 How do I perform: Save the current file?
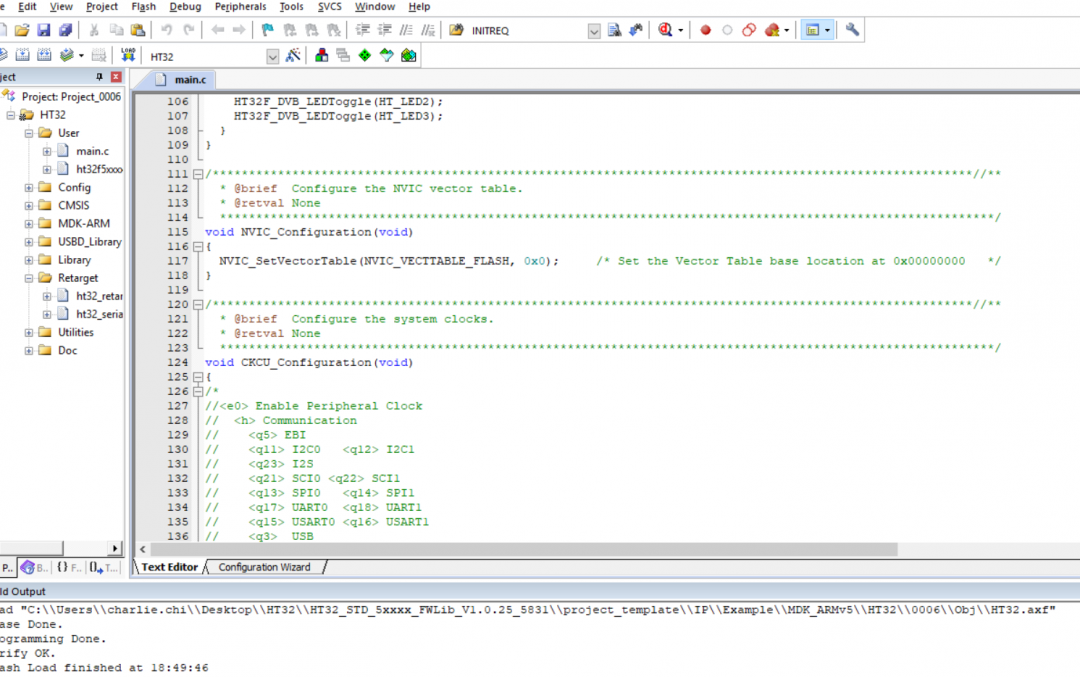coord(43,30)
